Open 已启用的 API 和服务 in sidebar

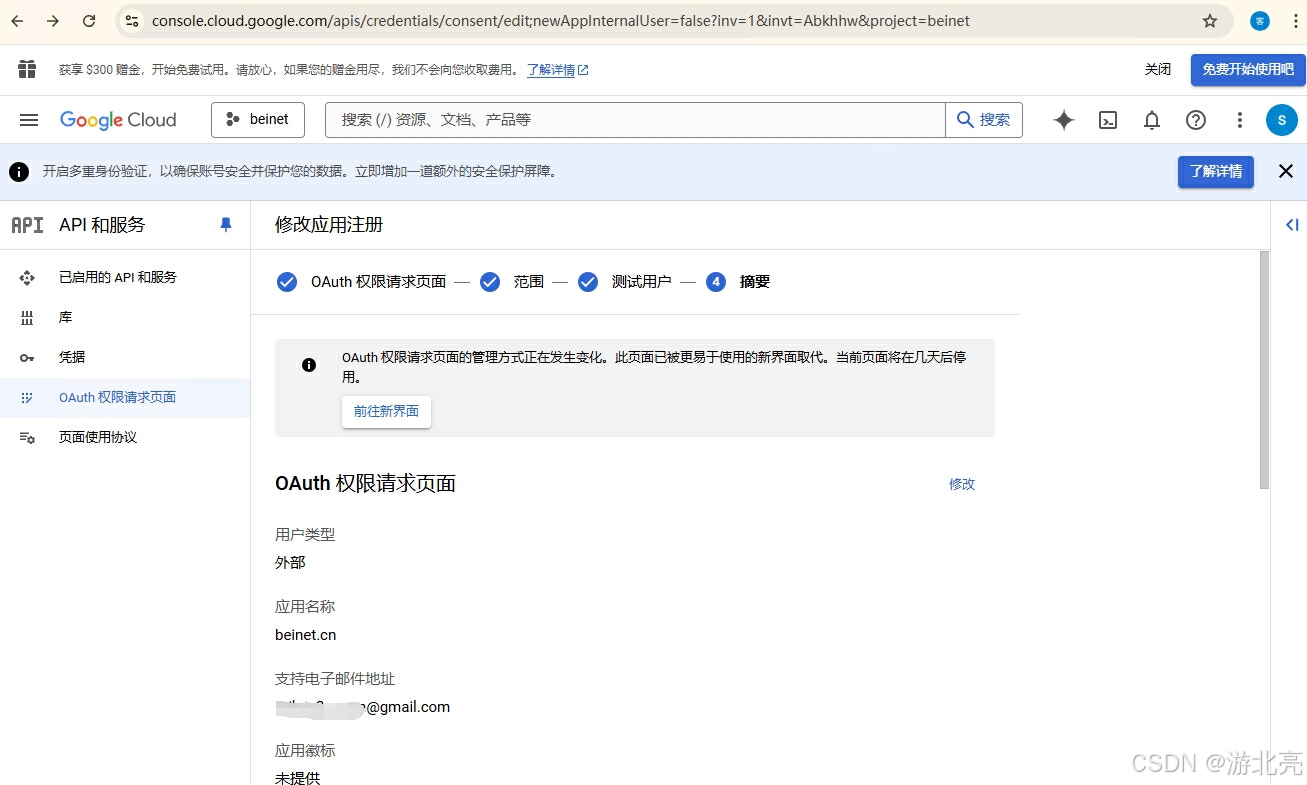click(x=125, y=278)
